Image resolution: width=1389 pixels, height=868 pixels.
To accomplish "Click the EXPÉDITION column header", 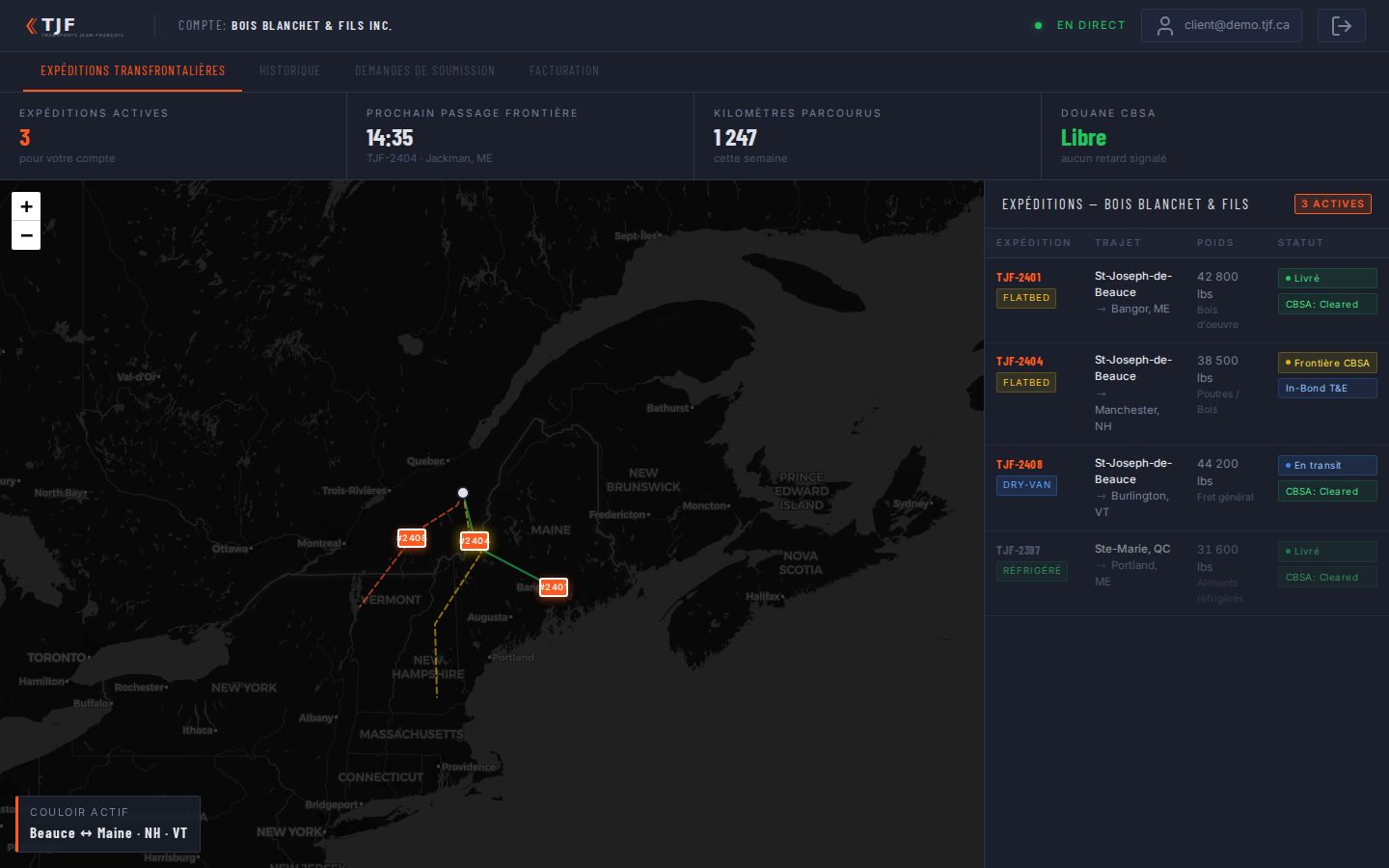I will (1033, 243).
